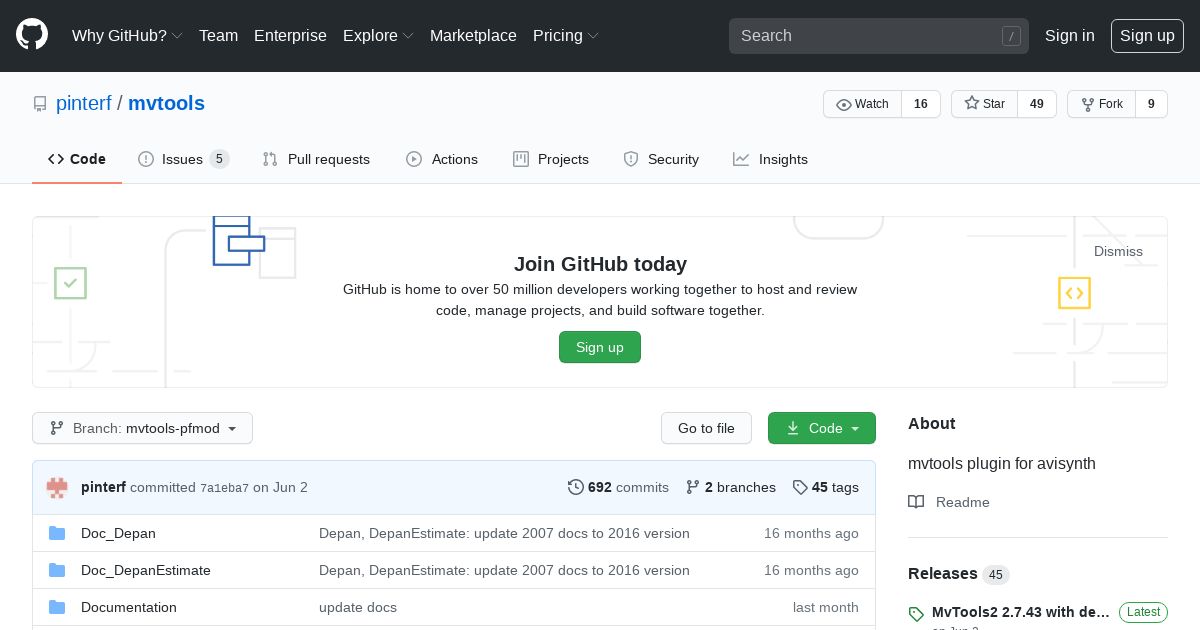This screenshot has width=1200, height=630.
Task: Click the Fork button
Action: [x=1101, y=104]
